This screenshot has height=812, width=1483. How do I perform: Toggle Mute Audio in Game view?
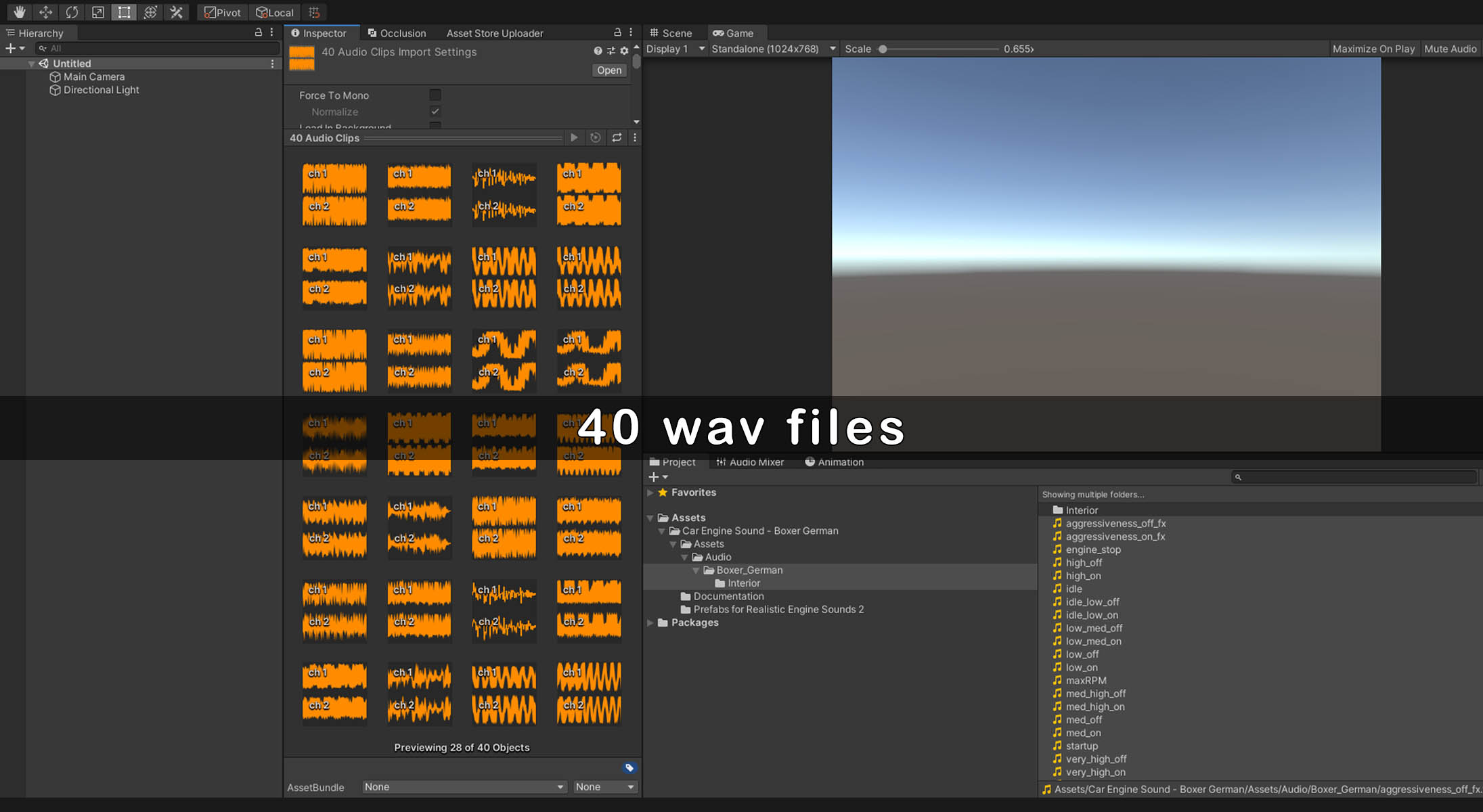[1450, 49]
